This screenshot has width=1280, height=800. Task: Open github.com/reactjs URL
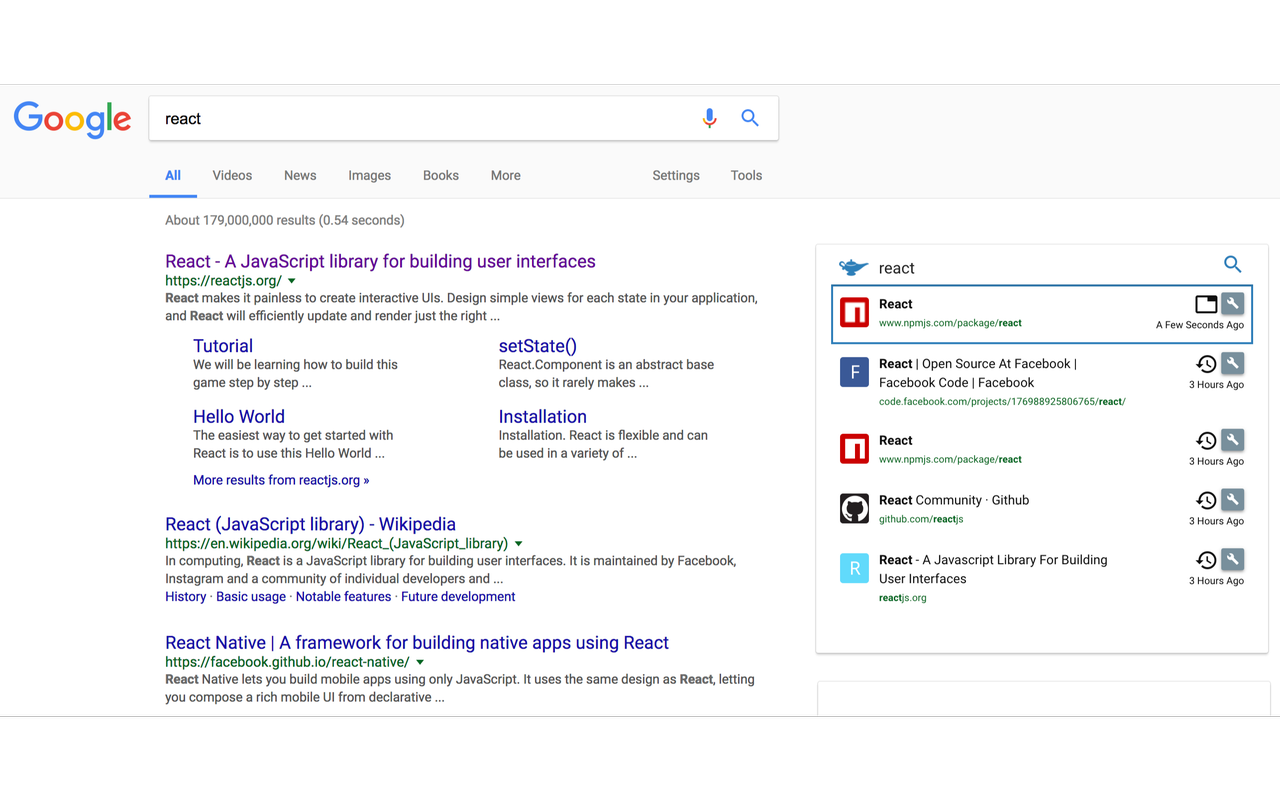pos(921,519)
